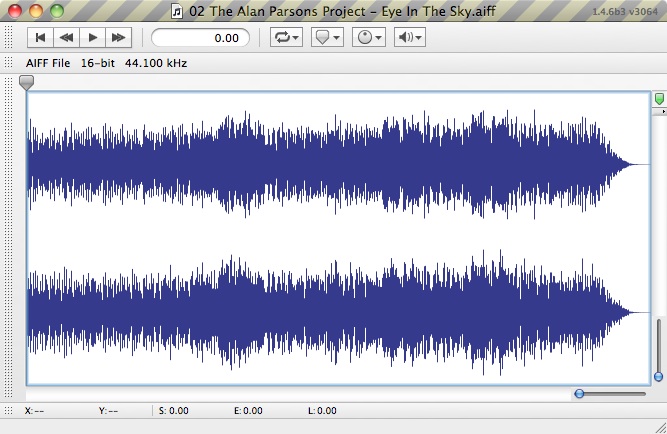Click the dotted grip handle beside the transport toolbar
Viewport: 667px width, 434px height.
pos(8,37)
